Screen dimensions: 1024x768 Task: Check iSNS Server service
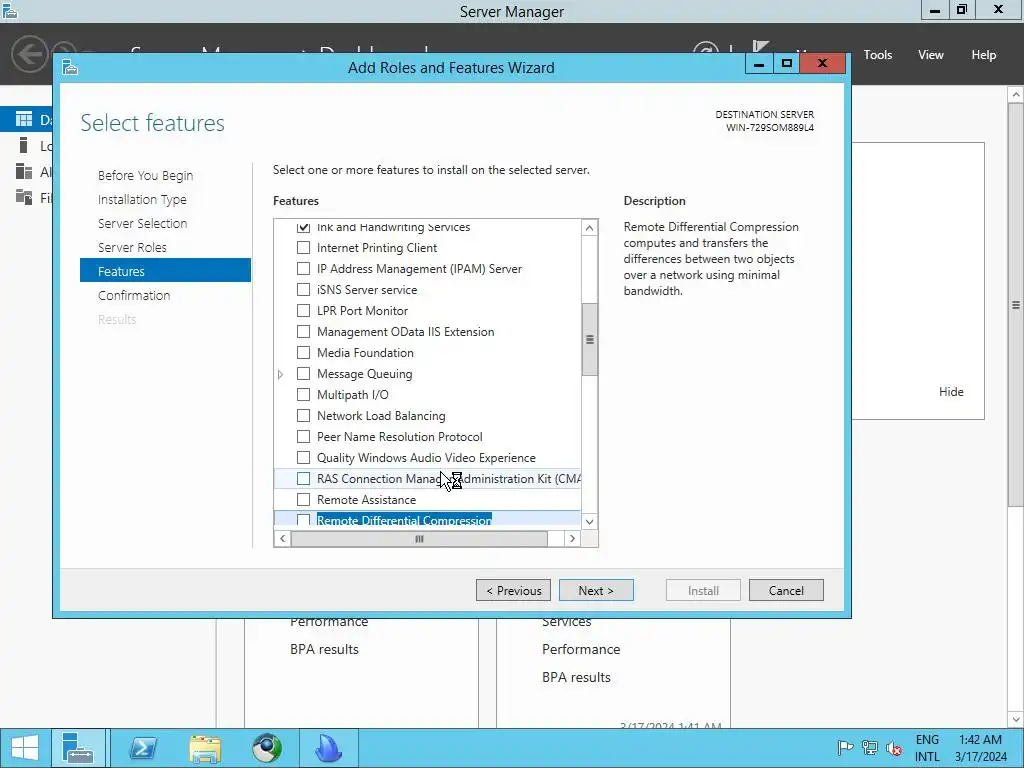(303, 289)
